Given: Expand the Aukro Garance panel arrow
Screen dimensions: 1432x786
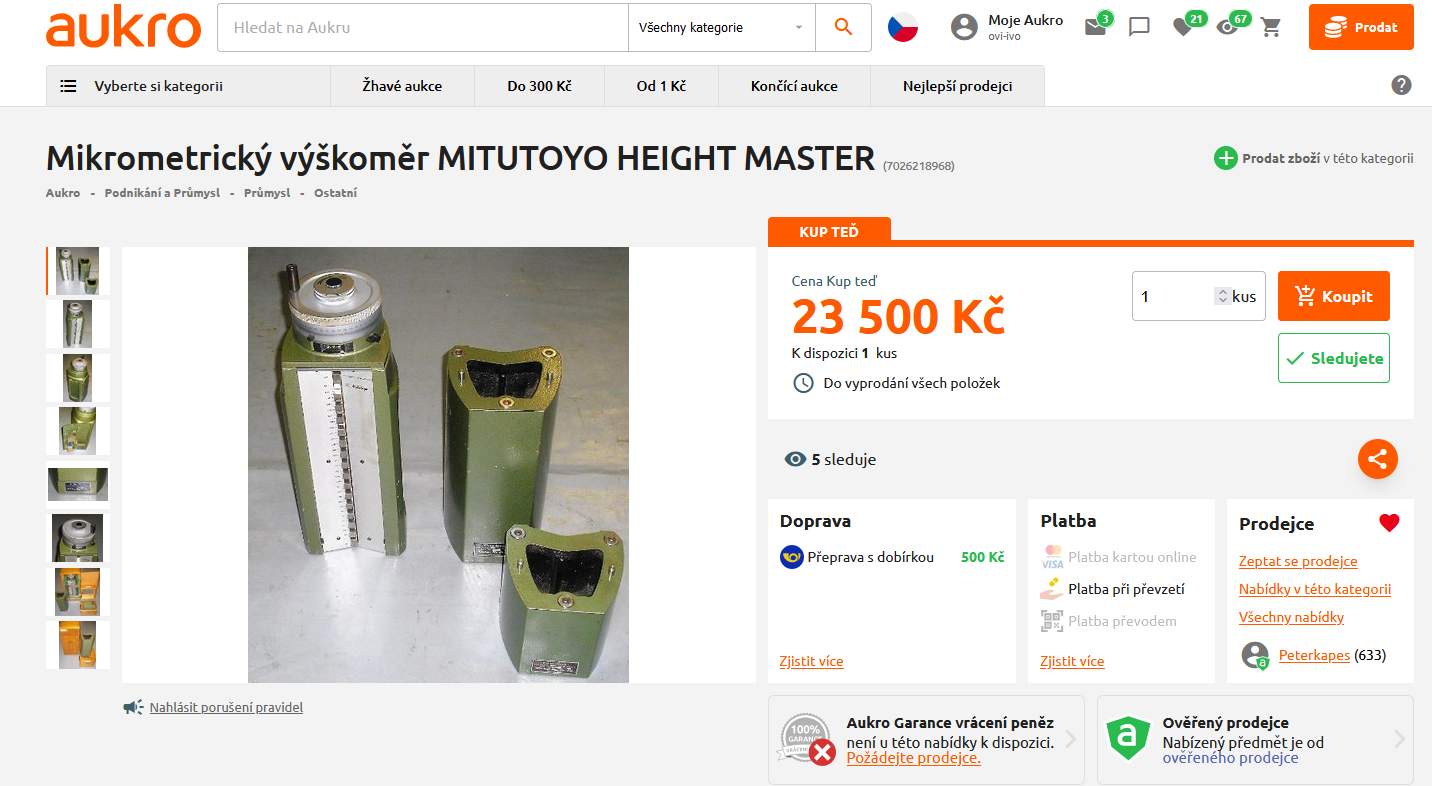Looking at the screenshot, I should point(1070,740).
